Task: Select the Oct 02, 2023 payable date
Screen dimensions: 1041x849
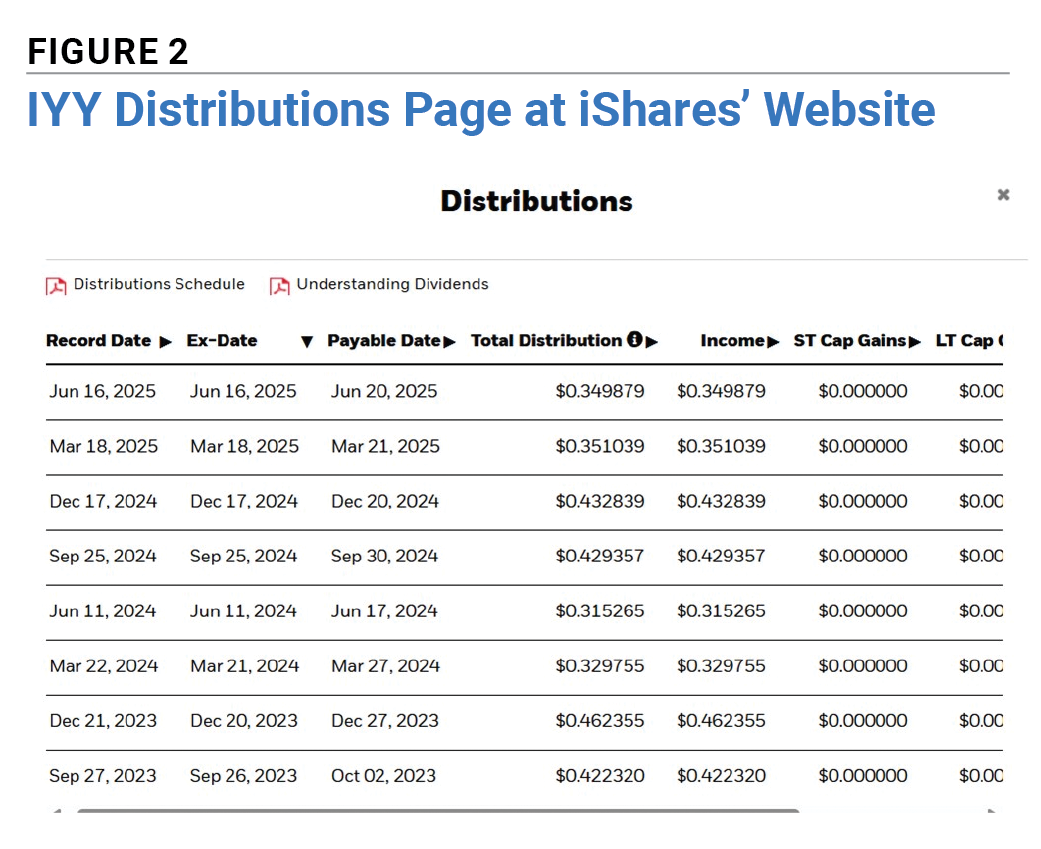Action: [x=383, y=777]
